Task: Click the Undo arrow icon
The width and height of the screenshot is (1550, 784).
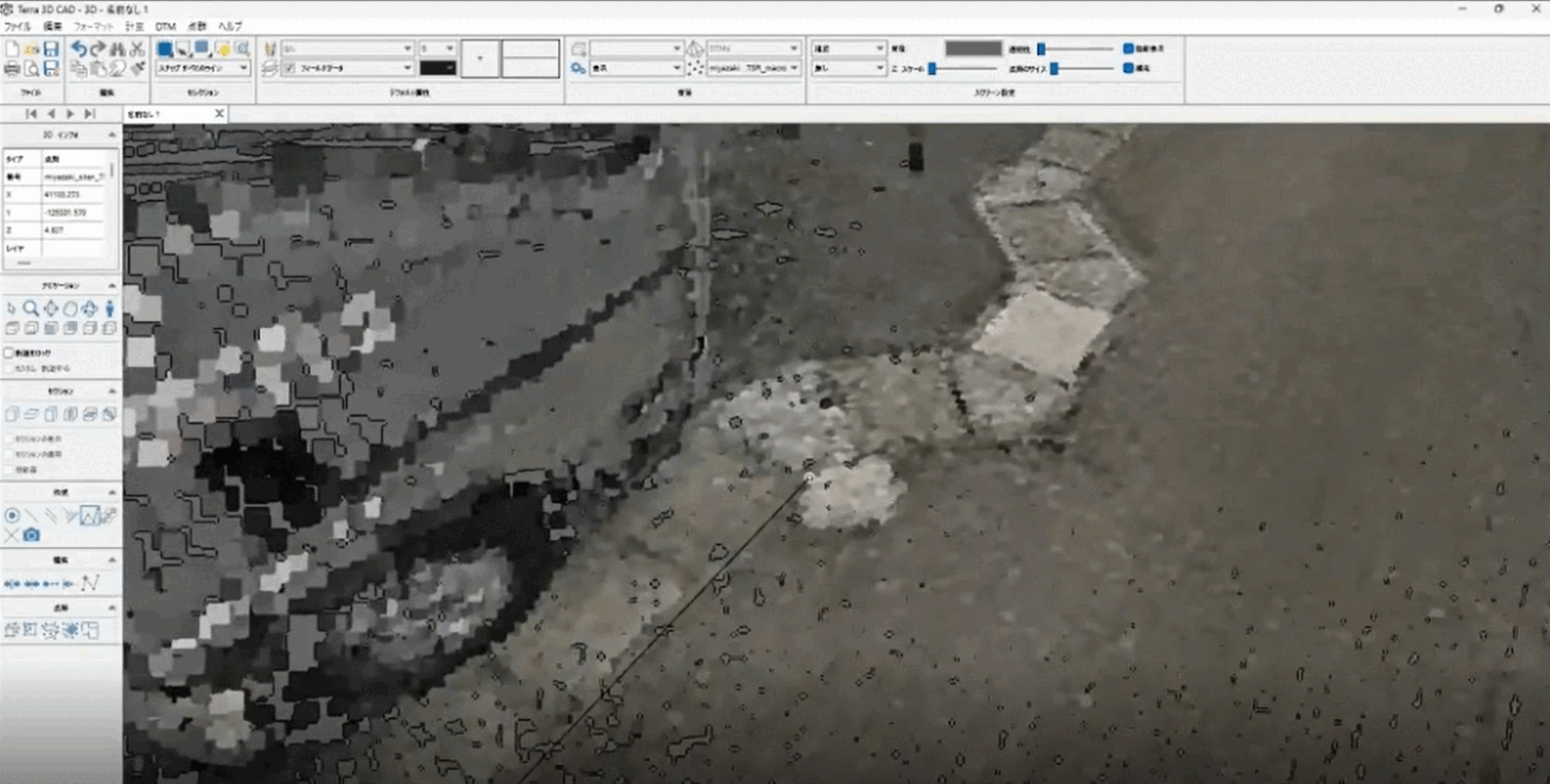Action: tap(79, 49)
